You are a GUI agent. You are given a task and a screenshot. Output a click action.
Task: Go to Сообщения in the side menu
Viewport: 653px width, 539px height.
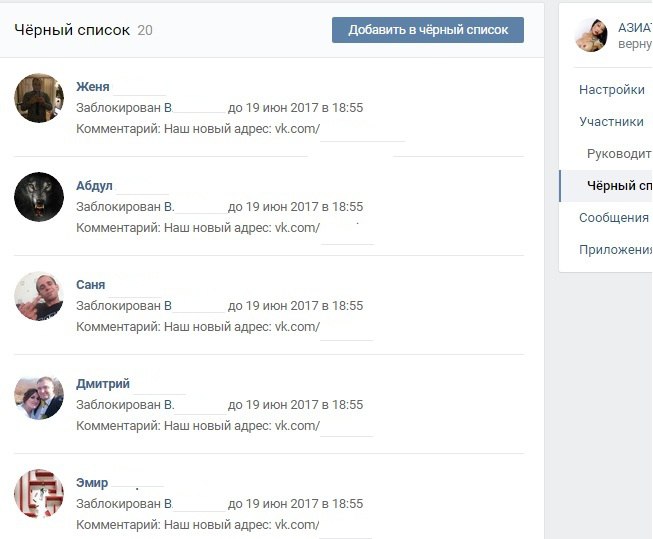point(614,217)
